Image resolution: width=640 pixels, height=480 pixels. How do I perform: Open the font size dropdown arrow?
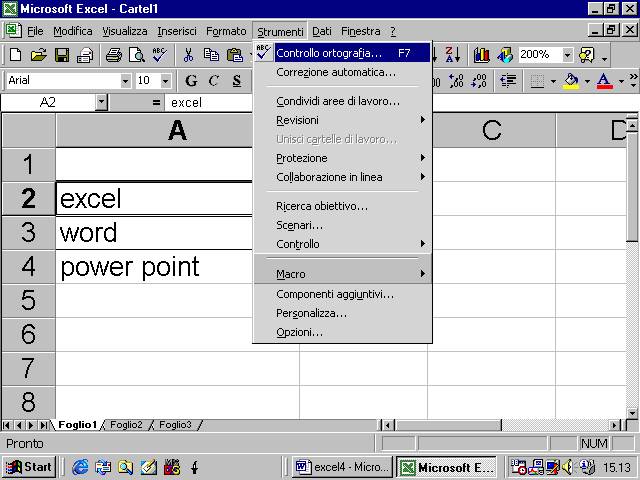pos(165,81)
